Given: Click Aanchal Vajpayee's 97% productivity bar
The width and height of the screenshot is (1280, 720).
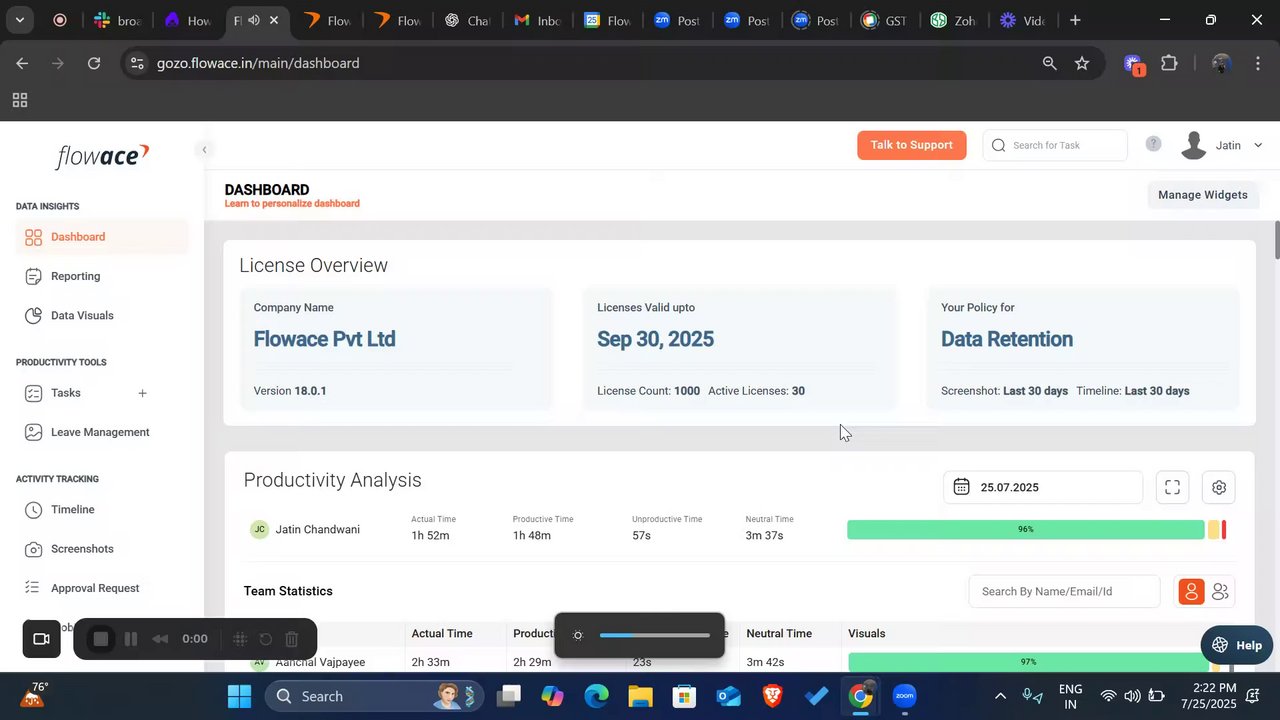Looking at the screenshot, I should [x=1028, y=662].
